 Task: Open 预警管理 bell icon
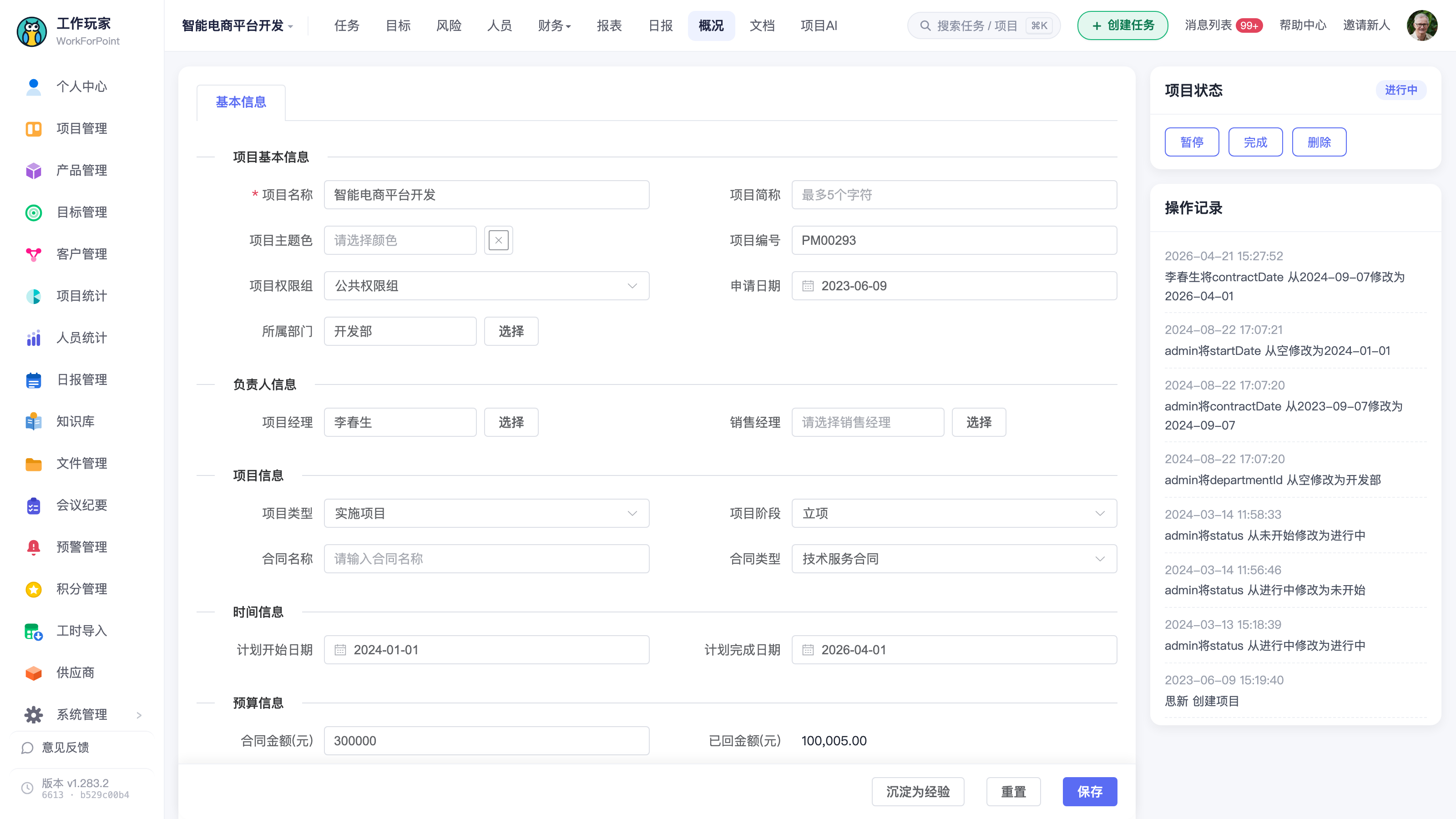[33, 547]
